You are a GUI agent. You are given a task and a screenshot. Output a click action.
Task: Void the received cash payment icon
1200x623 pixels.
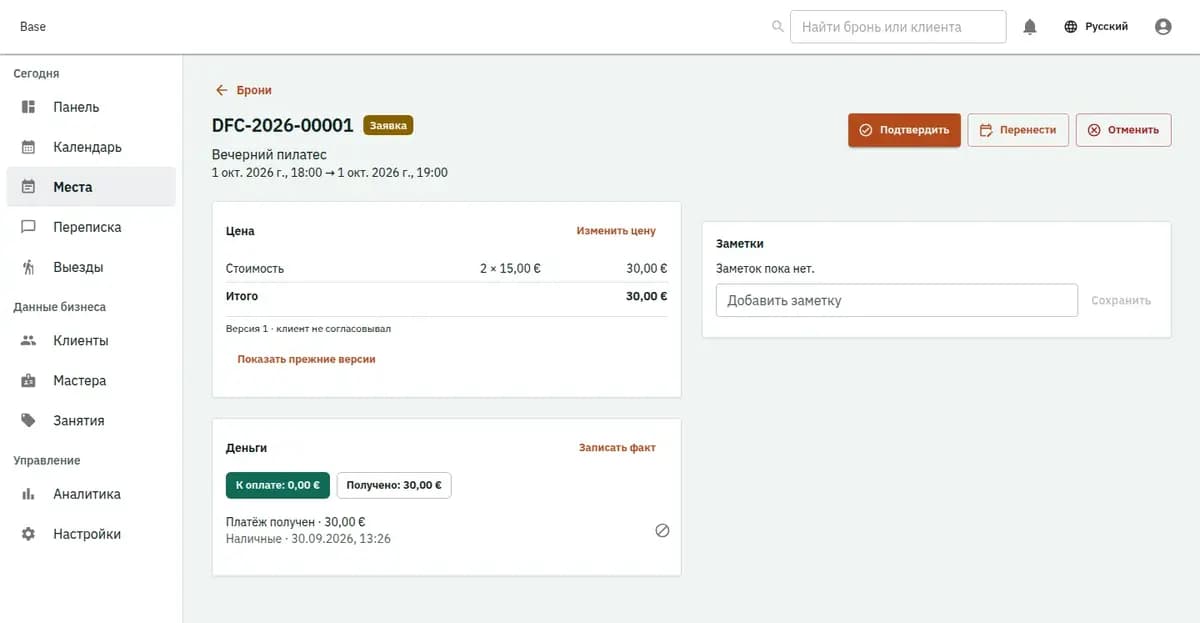662,531
